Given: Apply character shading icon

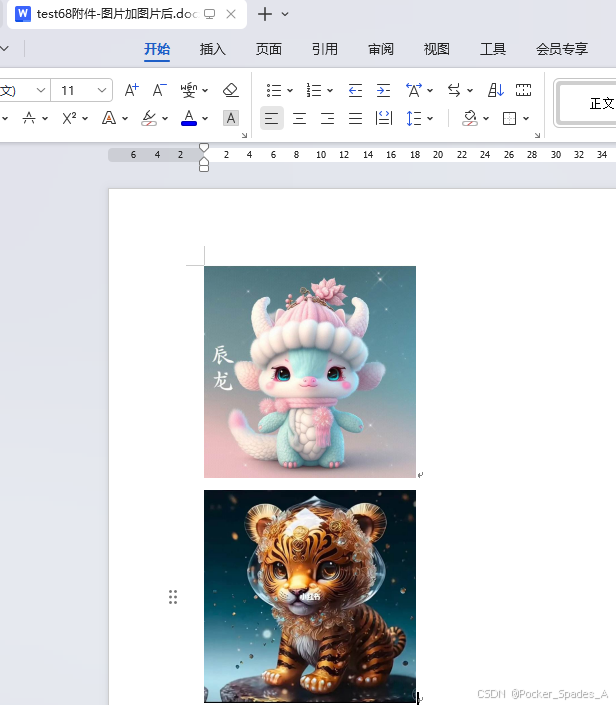Looking at the screenshot, I should point(231,118).
